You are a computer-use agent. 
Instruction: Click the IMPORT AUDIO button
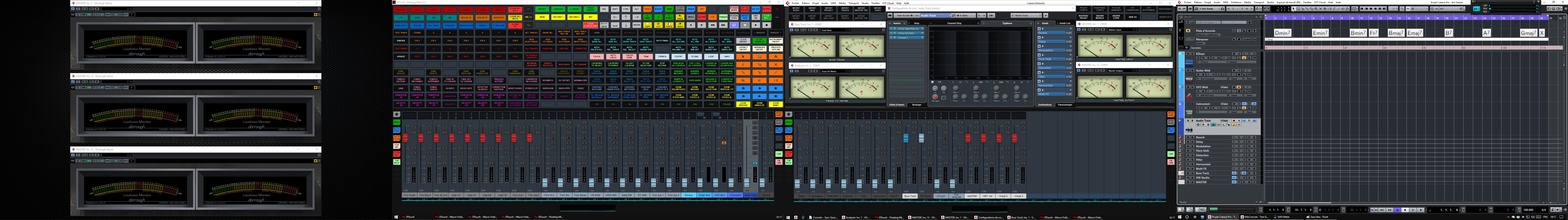pos(796,9)
